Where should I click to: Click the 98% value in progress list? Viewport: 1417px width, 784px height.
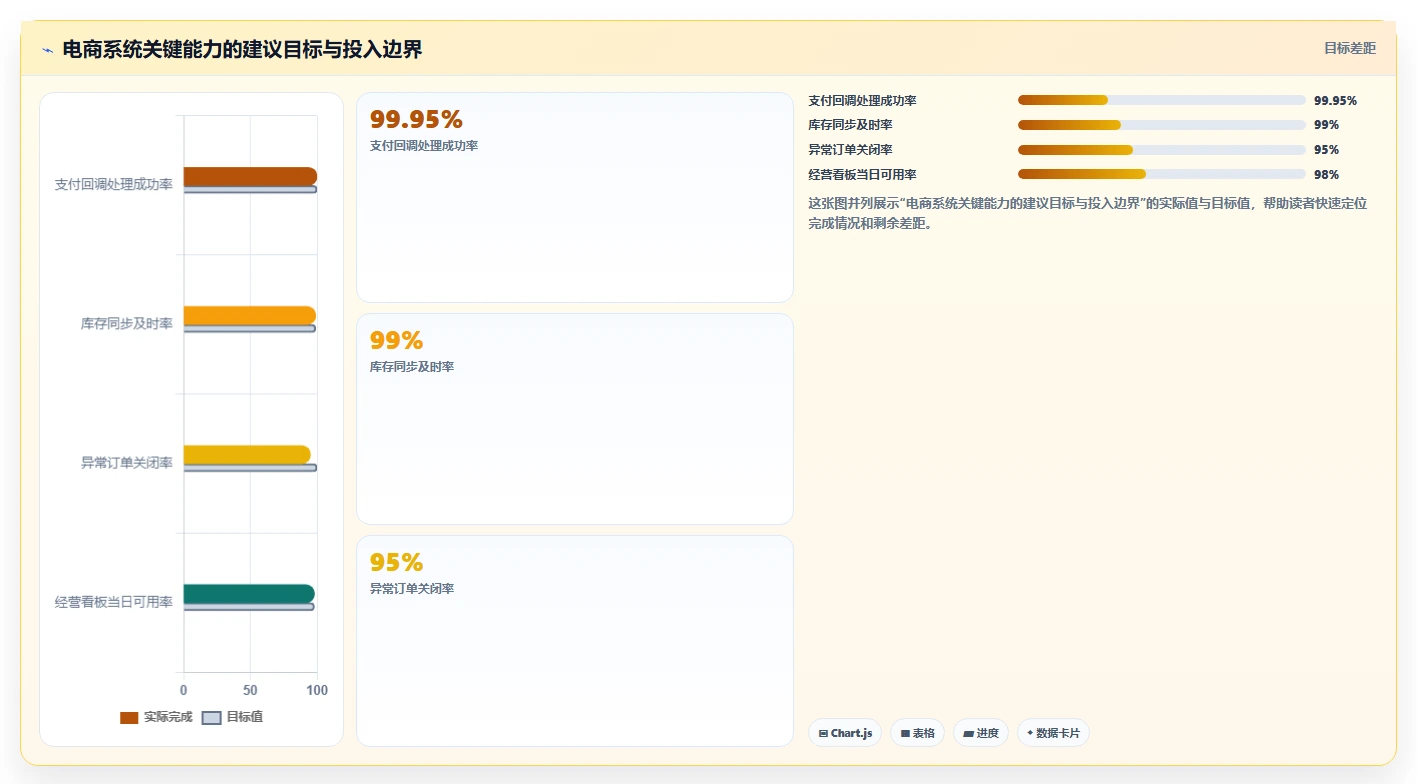1326,175
